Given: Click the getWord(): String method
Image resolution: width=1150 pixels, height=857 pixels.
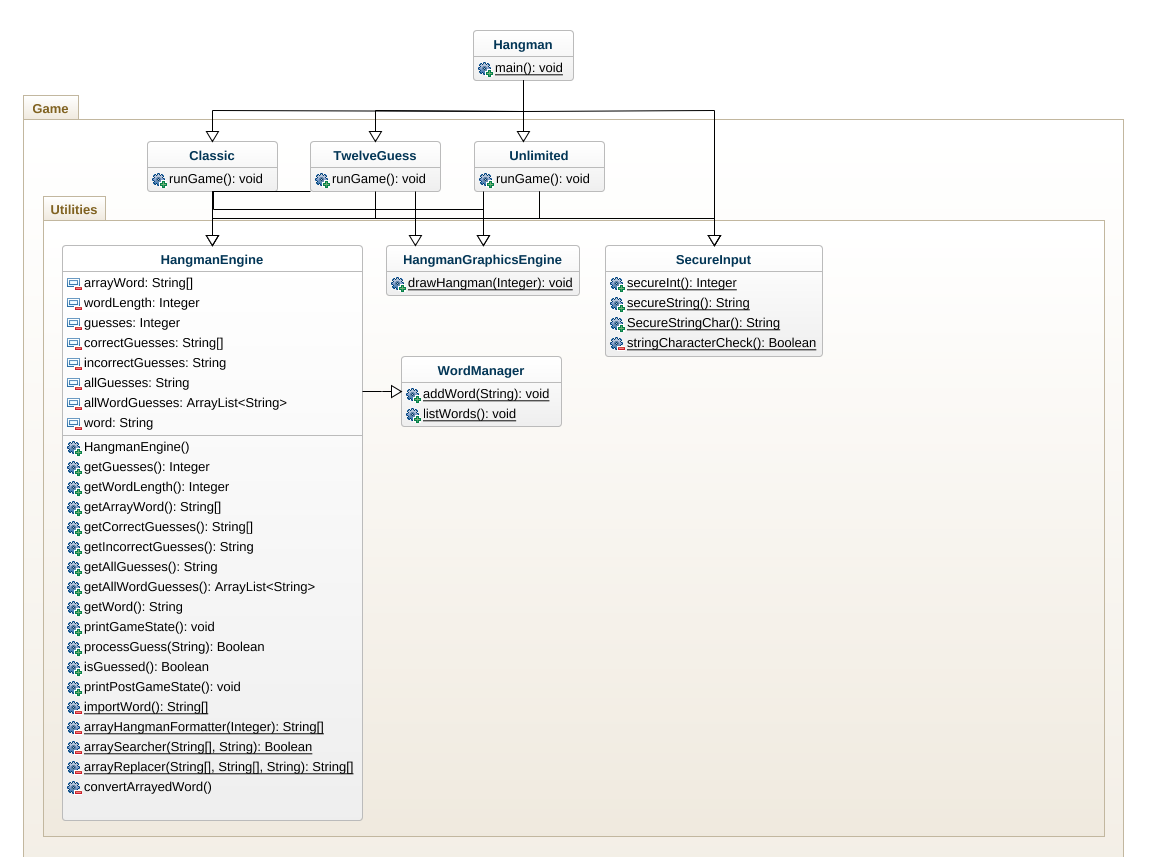Looking at the screenshot, I should (x=133, y=607).
